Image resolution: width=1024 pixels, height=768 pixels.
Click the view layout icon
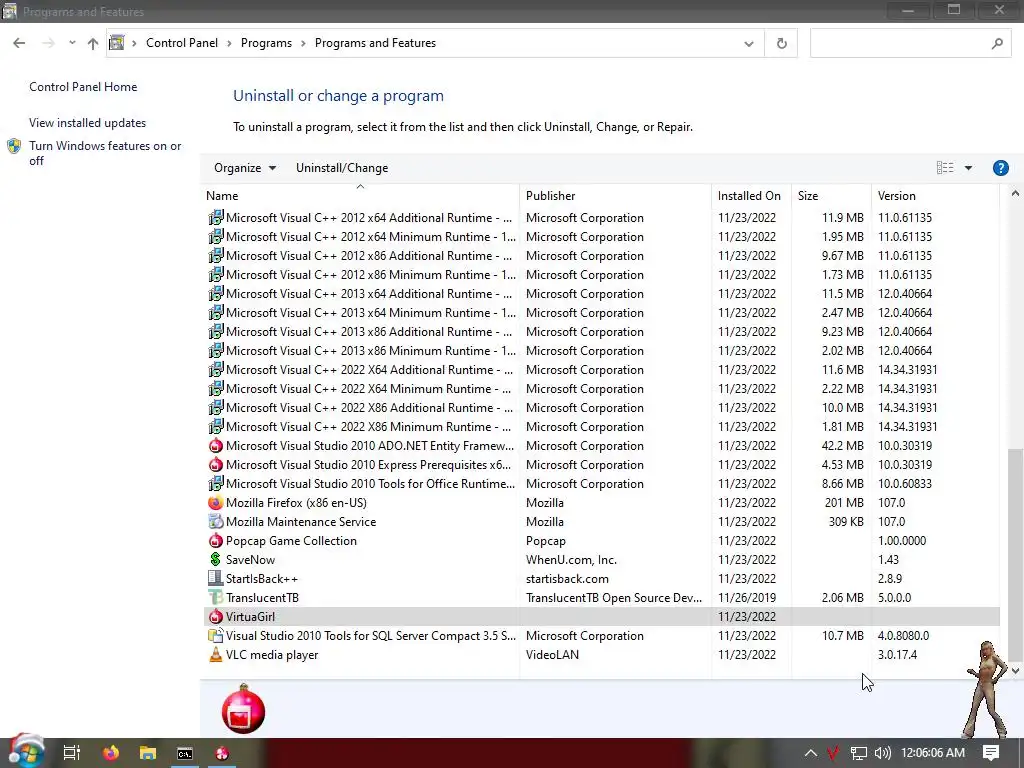[944, 168]
